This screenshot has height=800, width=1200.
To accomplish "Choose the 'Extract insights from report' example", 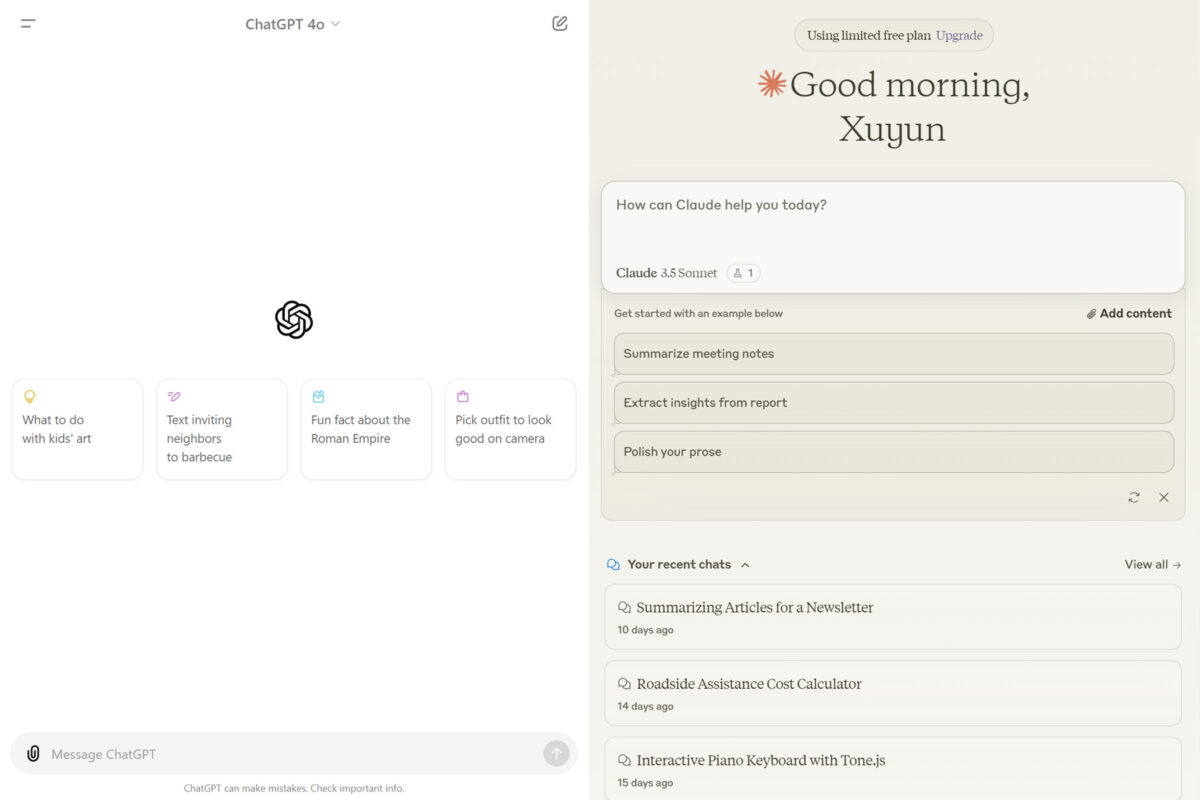I will click(x=893, y=403).
